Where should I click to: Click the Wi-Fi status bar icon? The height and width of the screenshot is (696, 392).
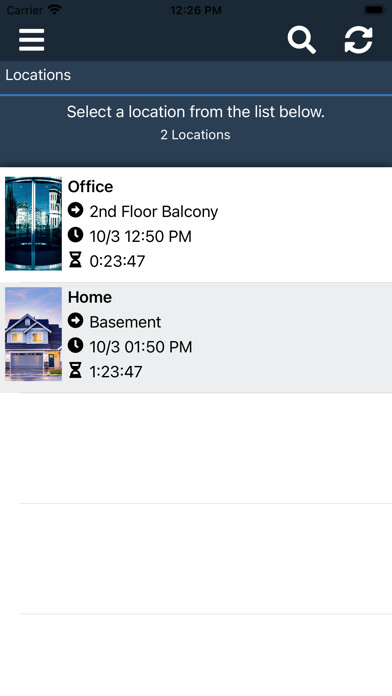click(55, 9)
